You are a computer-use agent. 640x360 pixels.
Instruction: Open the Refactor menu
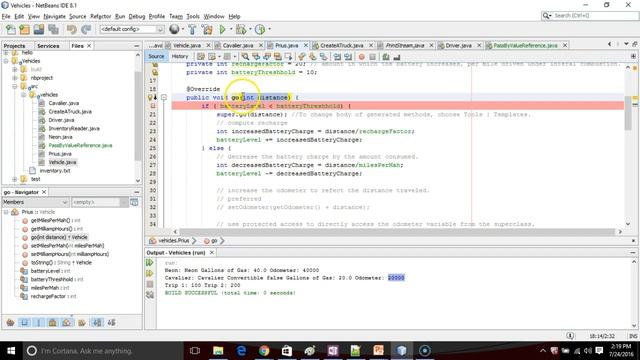[100, 16]
